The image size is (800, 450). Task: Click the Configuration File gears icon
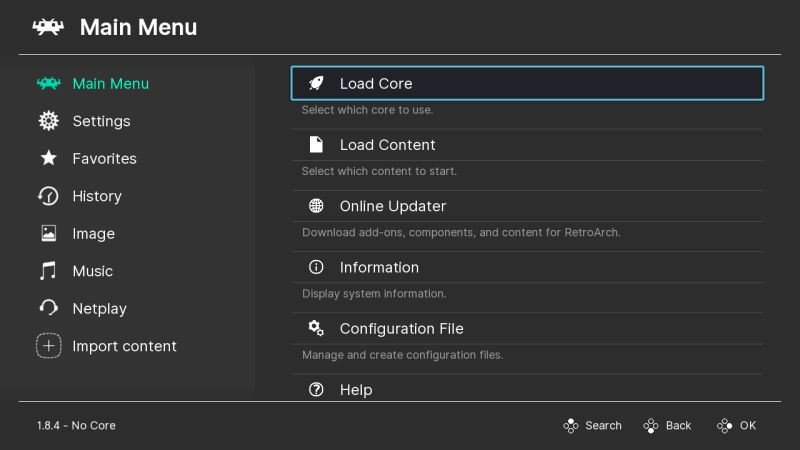click(x=316, y=328)
